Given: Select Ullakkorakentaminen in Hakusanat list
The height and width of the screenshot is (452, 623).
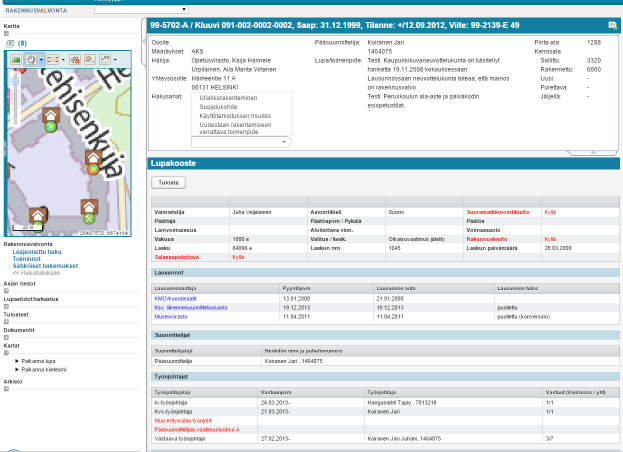Looking at the screenshot, I should [x=228, y=98].
